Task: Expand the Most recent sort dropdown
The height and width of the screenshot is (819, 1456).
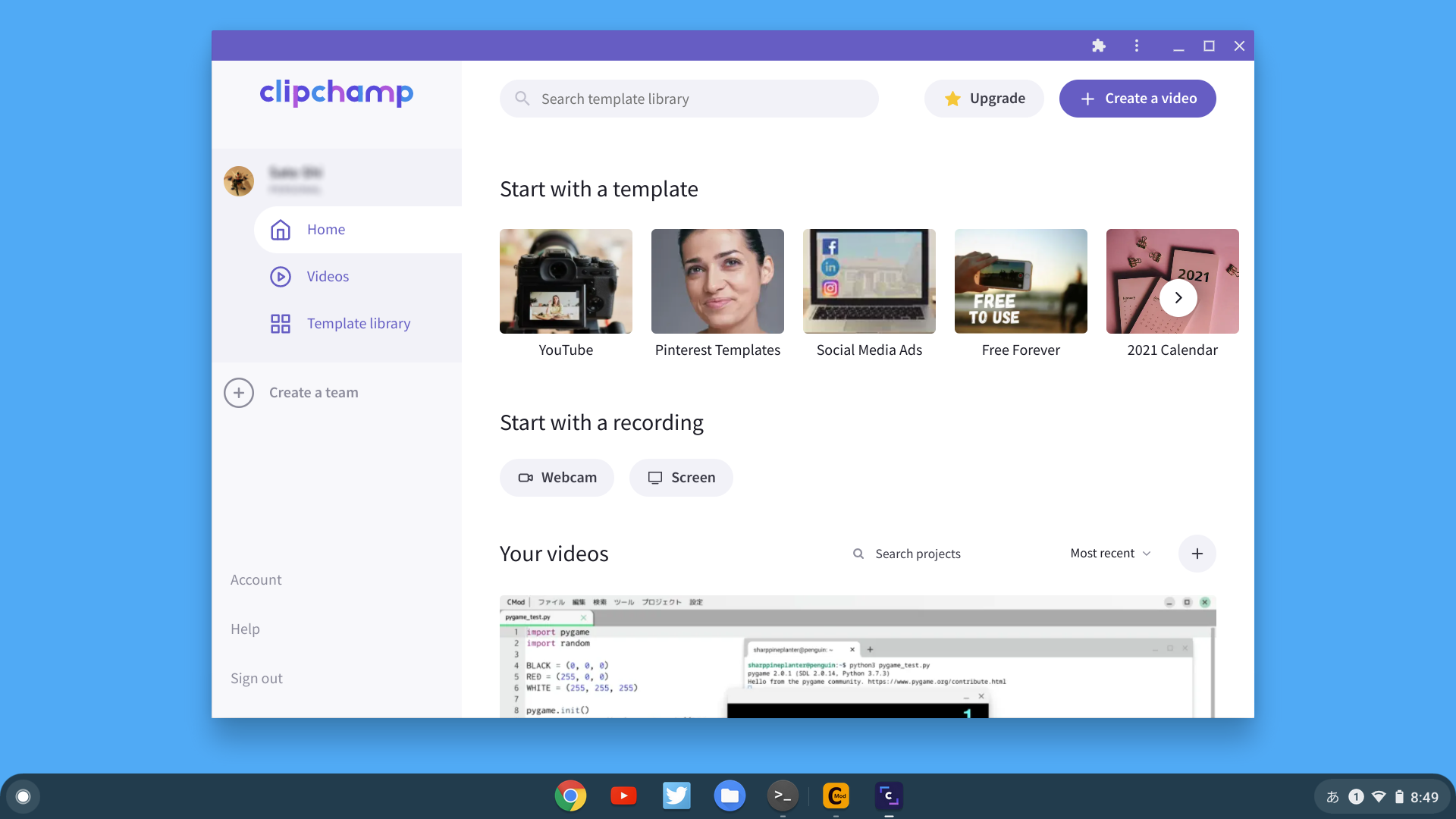Action: click(x=1110, y=554)
